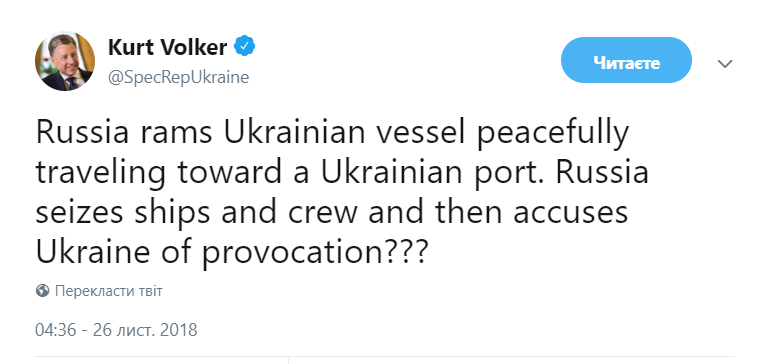The height and width of the screenshot is (364, 763).
Task: Open the Kurt Volker display name link
Action: coord(167,48)
